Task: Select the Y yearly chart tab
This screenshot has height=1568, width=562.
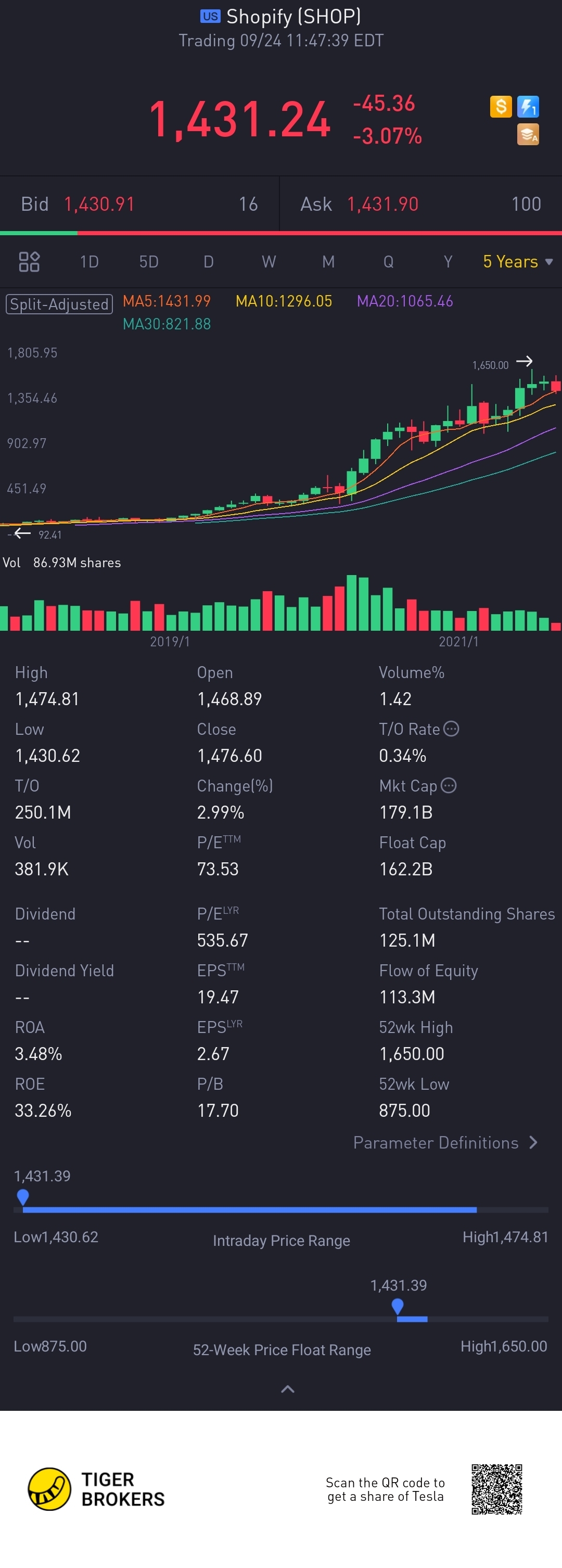Action: (448, 262)
